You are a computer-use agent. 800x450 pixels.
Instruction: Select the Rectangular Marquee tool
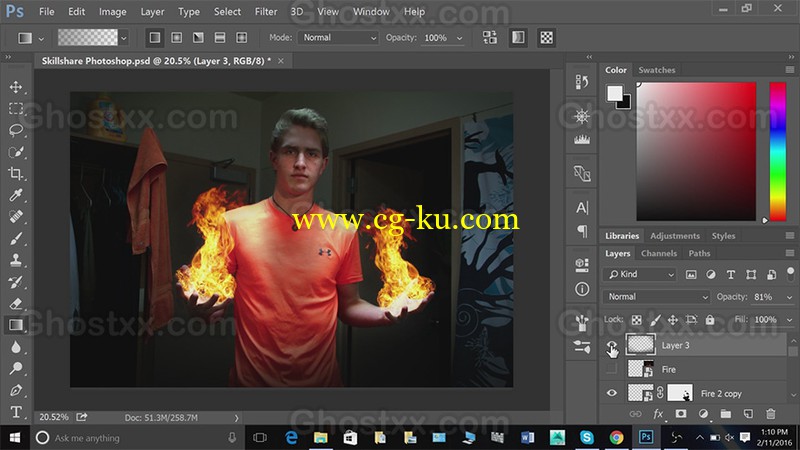click(x=16, y=109)
